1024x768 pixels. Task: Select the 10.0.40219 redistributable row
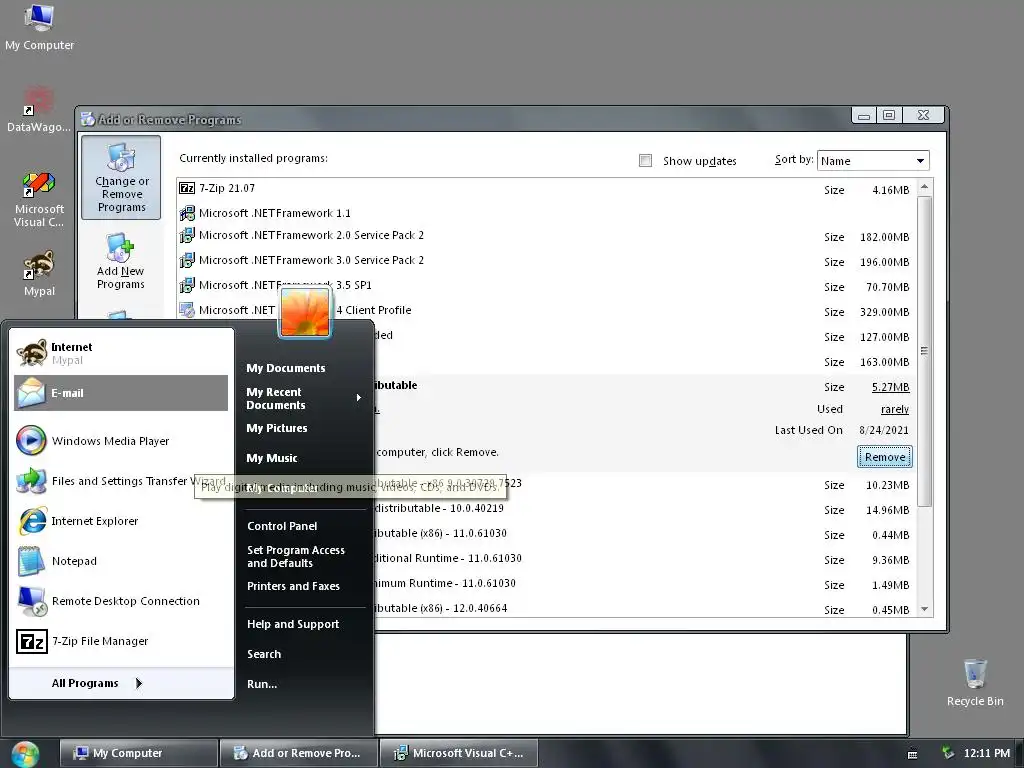coord(643,509)
